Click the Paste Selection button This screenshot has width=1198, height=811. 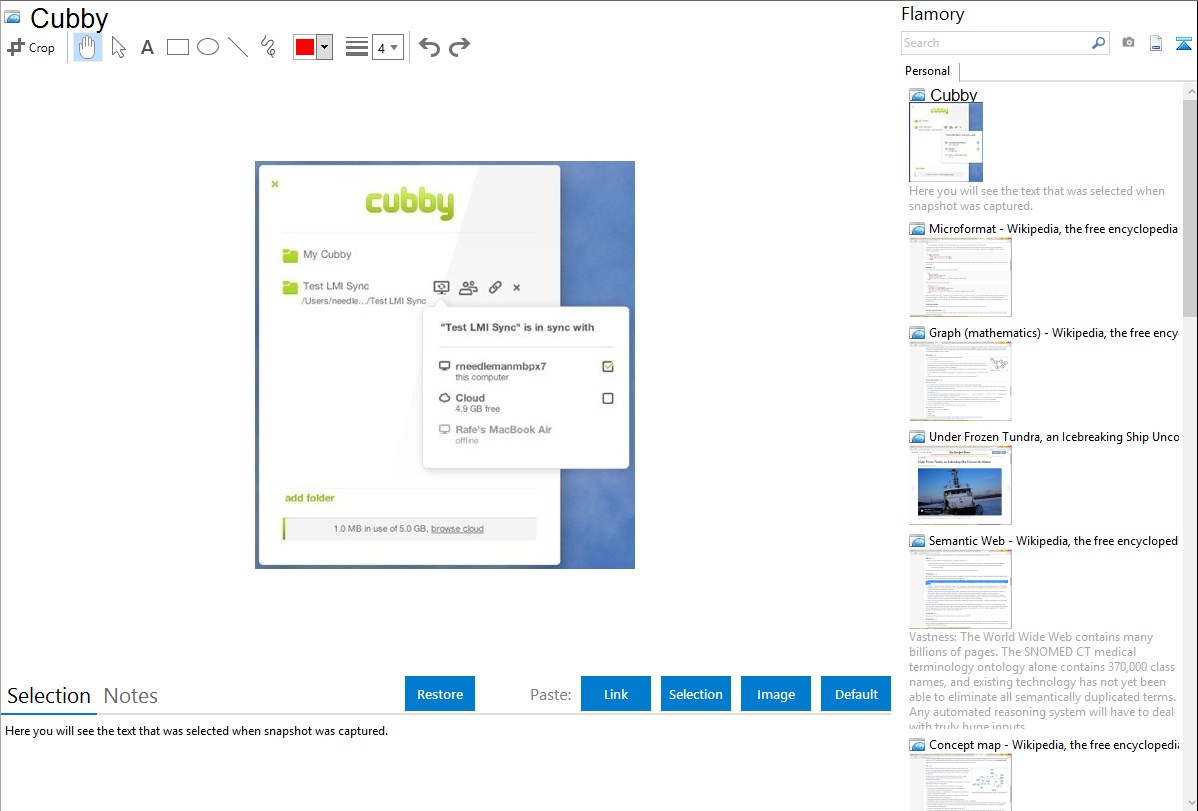(696, 694)
